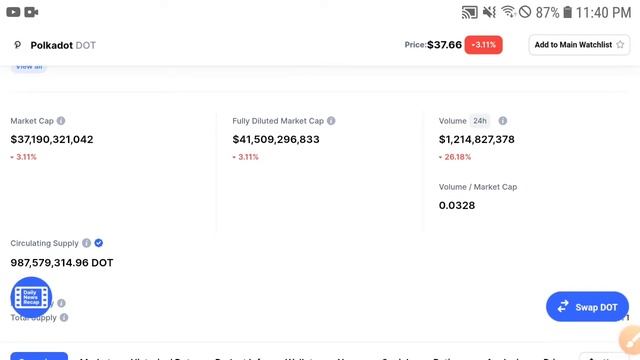Screen dimensions: 640x360
Task: Click the Polkadot coin name heading
Action: tap(51, 45)
